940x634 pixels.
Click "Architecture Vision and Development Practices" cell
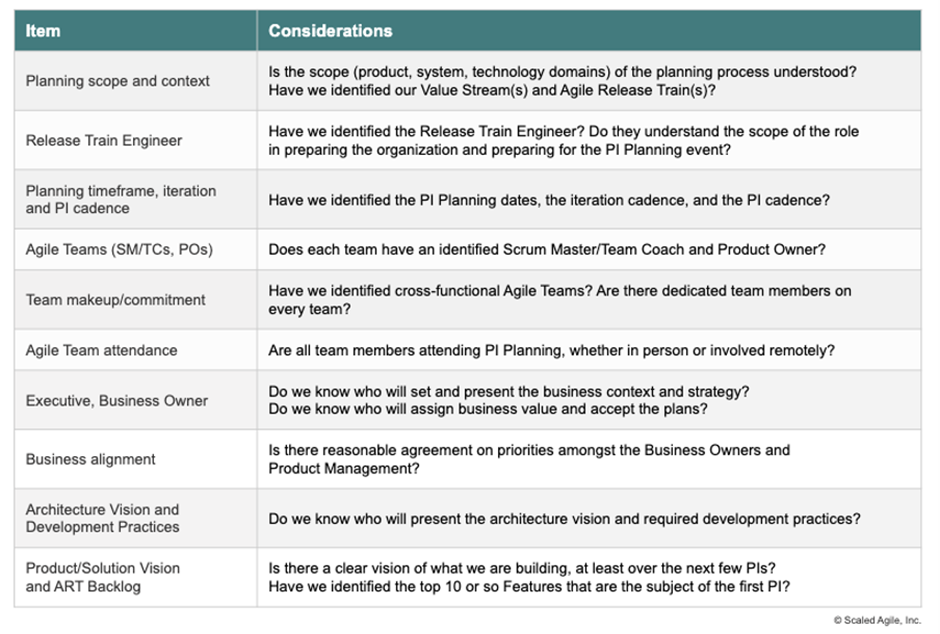tap(103, 518)
